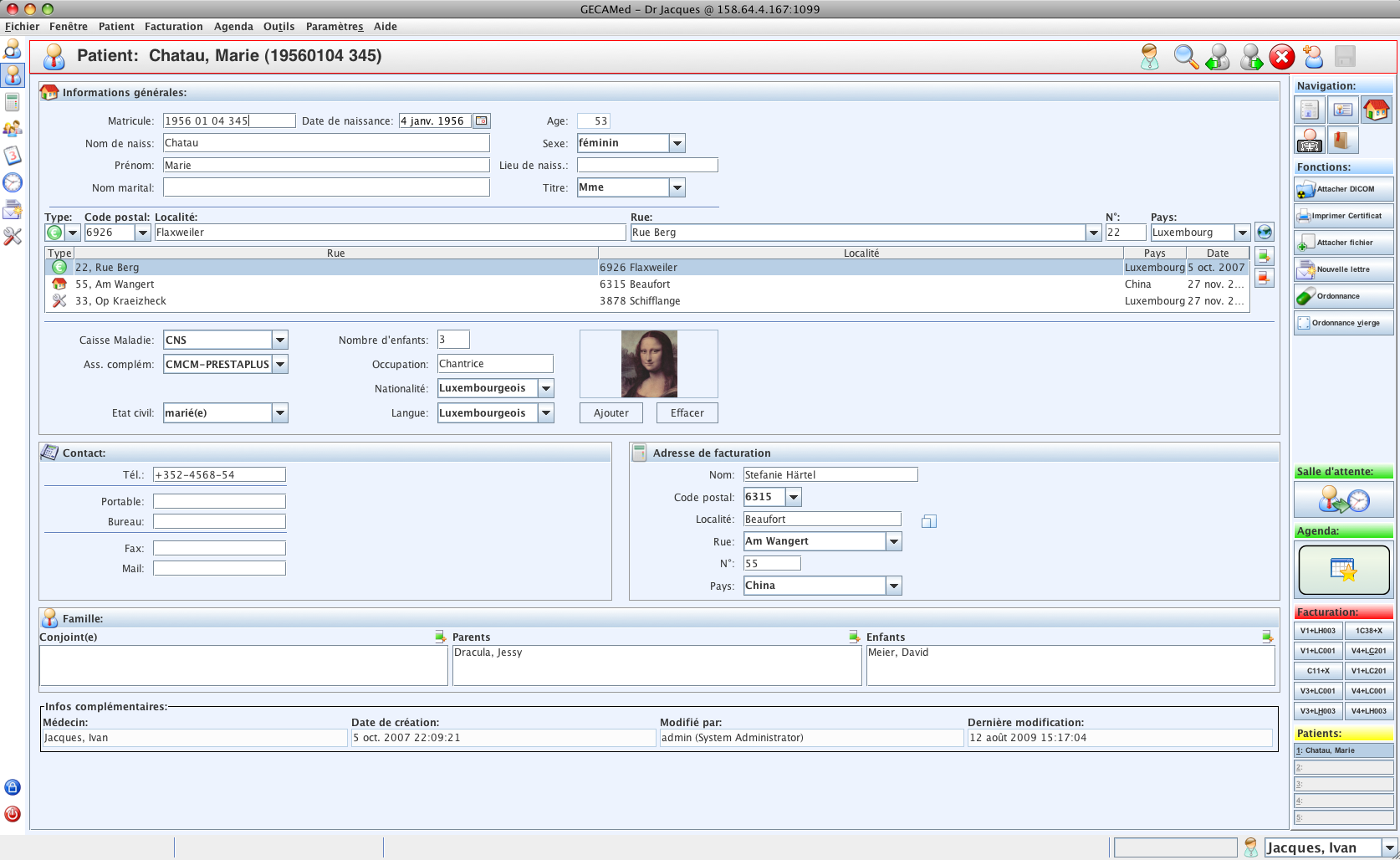Open patient search from left sidebar
This screenshot has height=860, width=1400.
click(x=13, y=49)
